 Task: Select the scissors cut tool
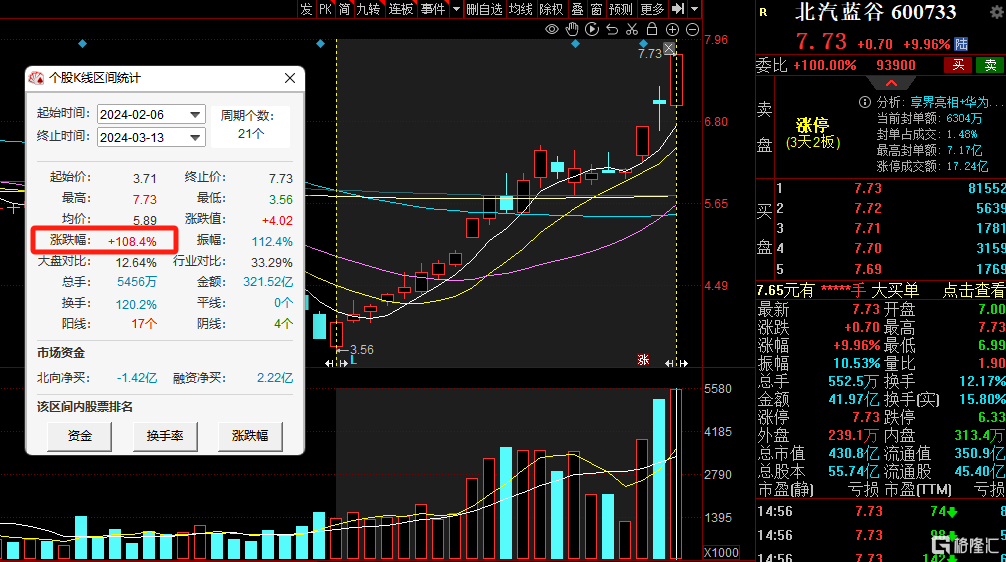(632, 30)
